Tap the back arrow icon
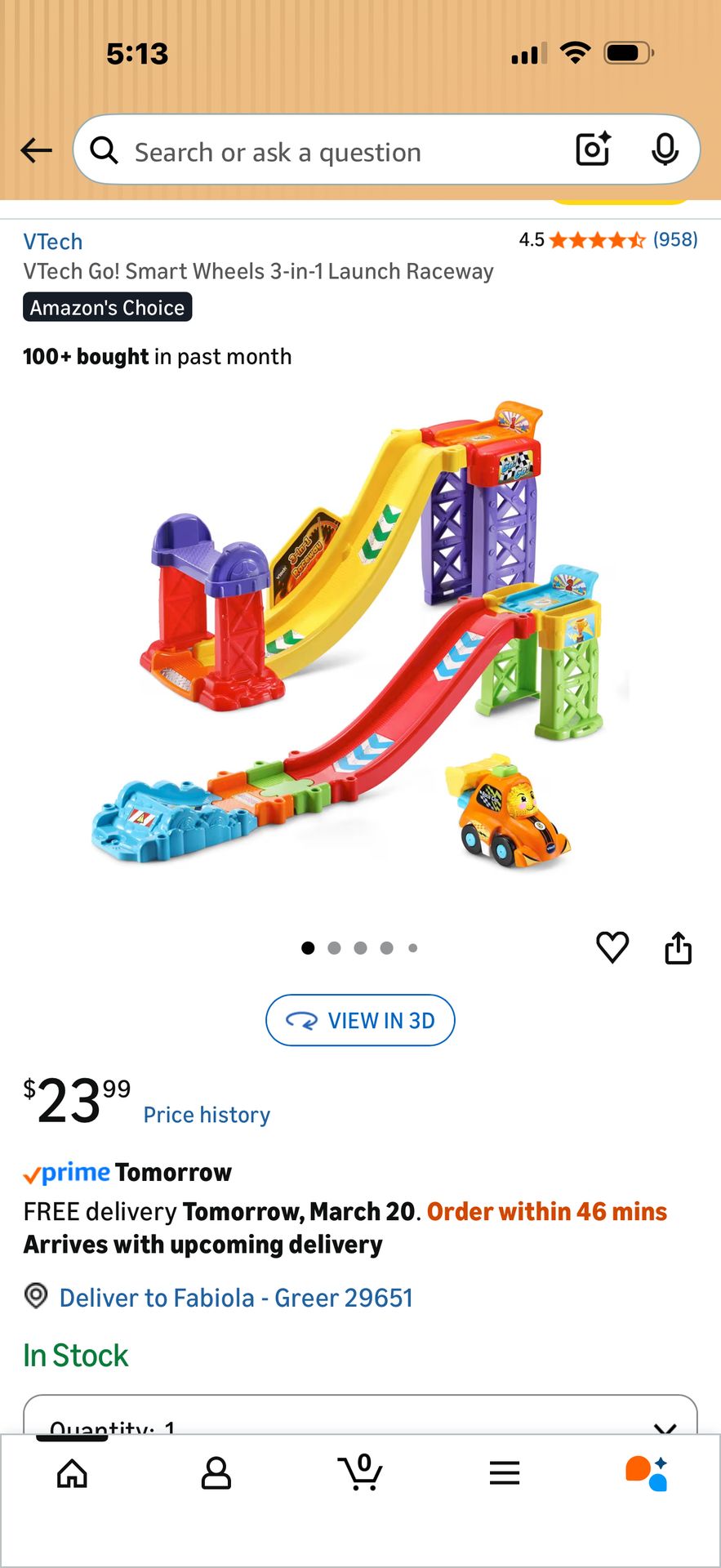This screenshot has height=1568, width=721. point(36,150)
